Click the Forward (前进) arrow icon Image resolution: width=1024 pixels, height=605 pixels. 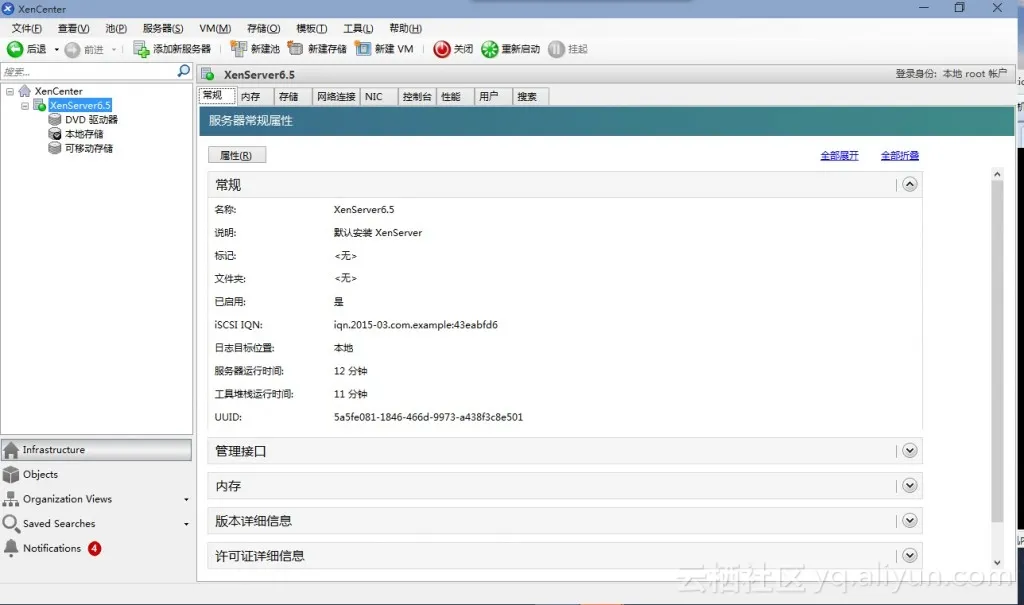pos(72,50)
